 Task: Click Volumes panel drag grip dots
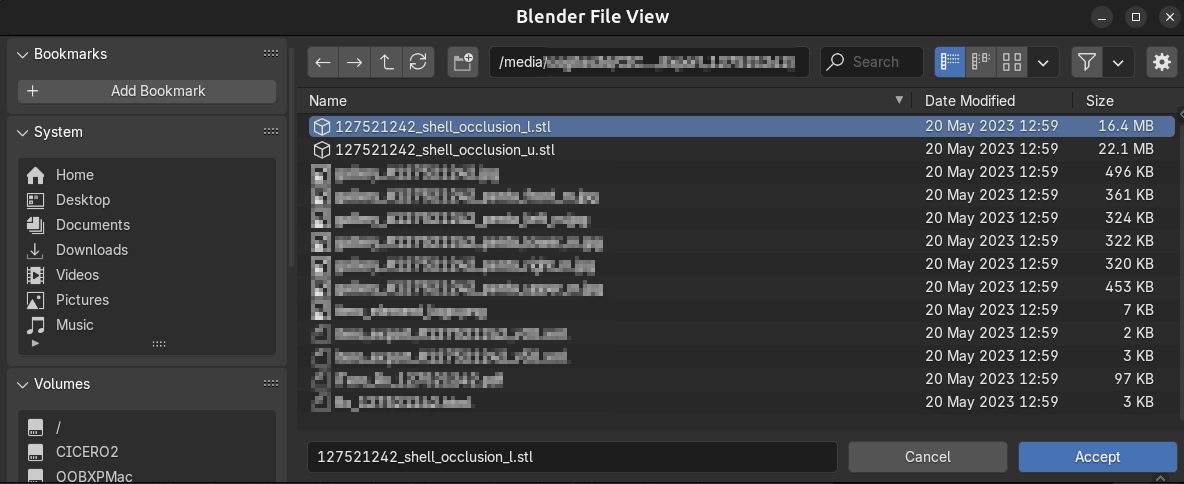(270, 384)
